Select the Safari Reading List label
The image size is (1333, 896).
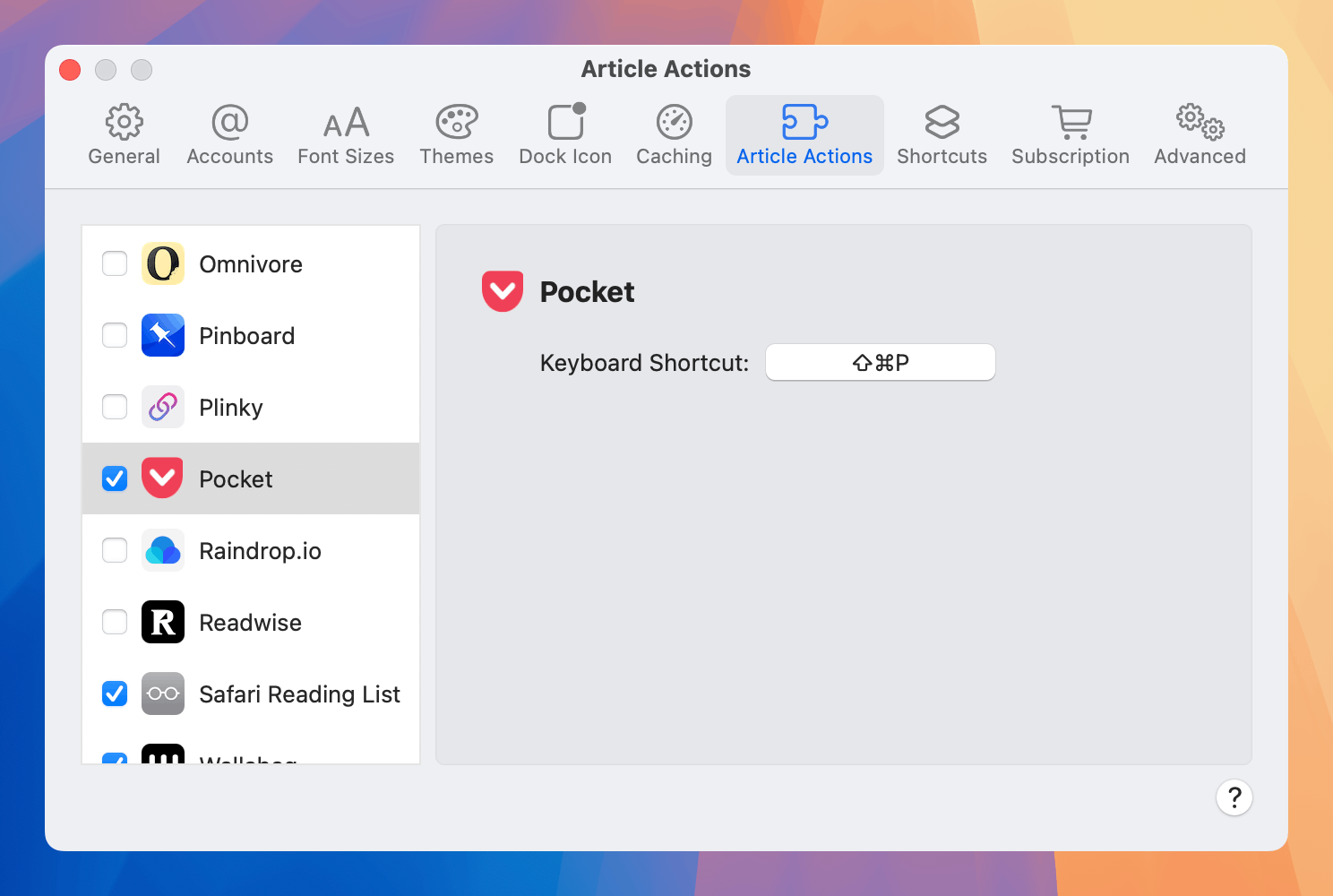click(x=299, y=694)
